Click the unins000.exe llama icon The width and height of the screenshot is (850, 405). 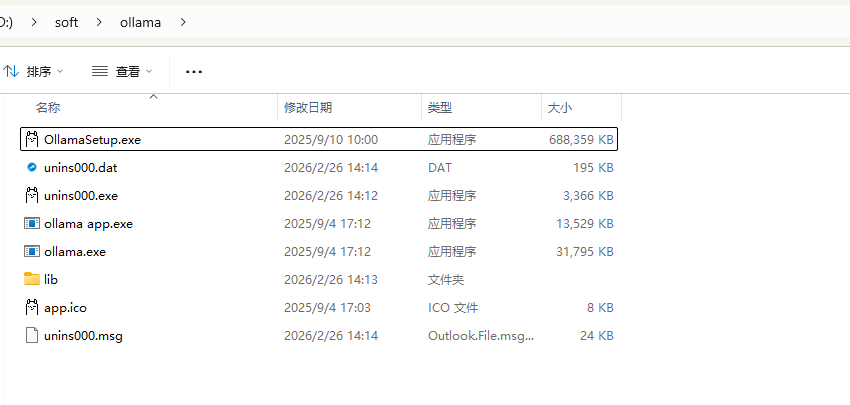click(x=32, y=195)
